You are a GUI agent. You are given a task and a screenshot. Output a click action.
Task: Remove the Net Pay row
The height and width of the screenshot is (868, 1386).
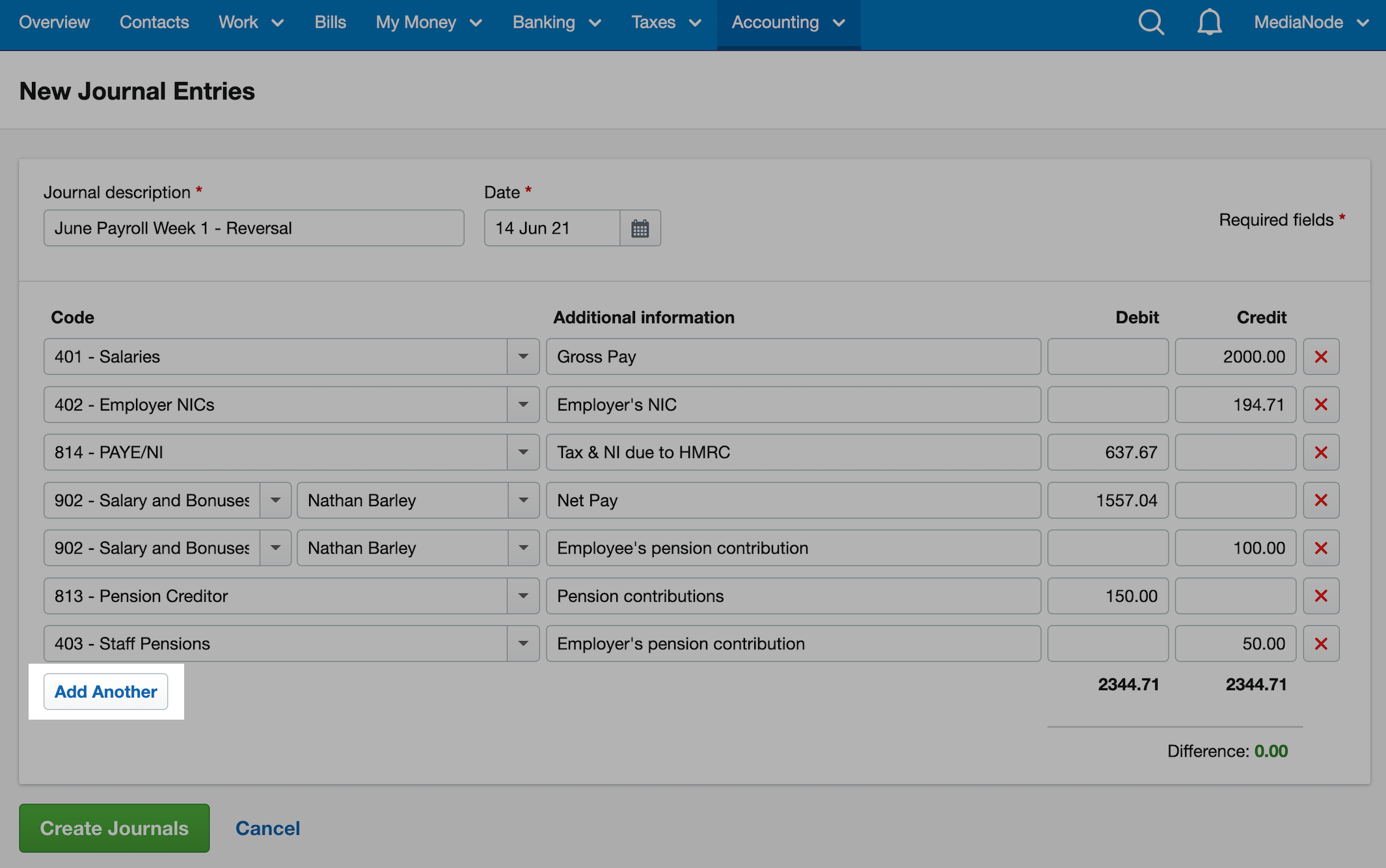point(1321,500)
